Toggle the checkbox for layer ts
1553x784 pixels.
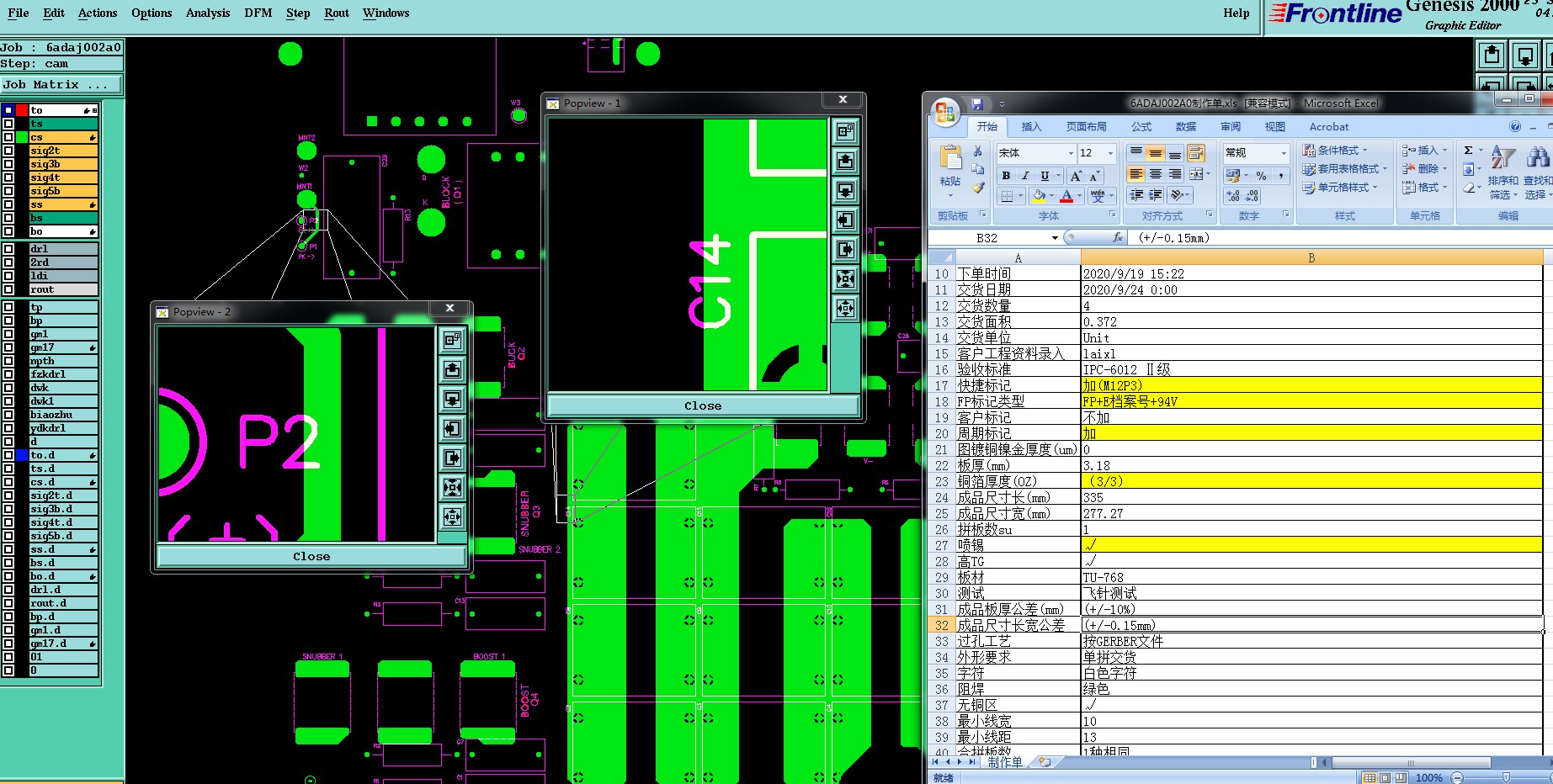[8, 124]
